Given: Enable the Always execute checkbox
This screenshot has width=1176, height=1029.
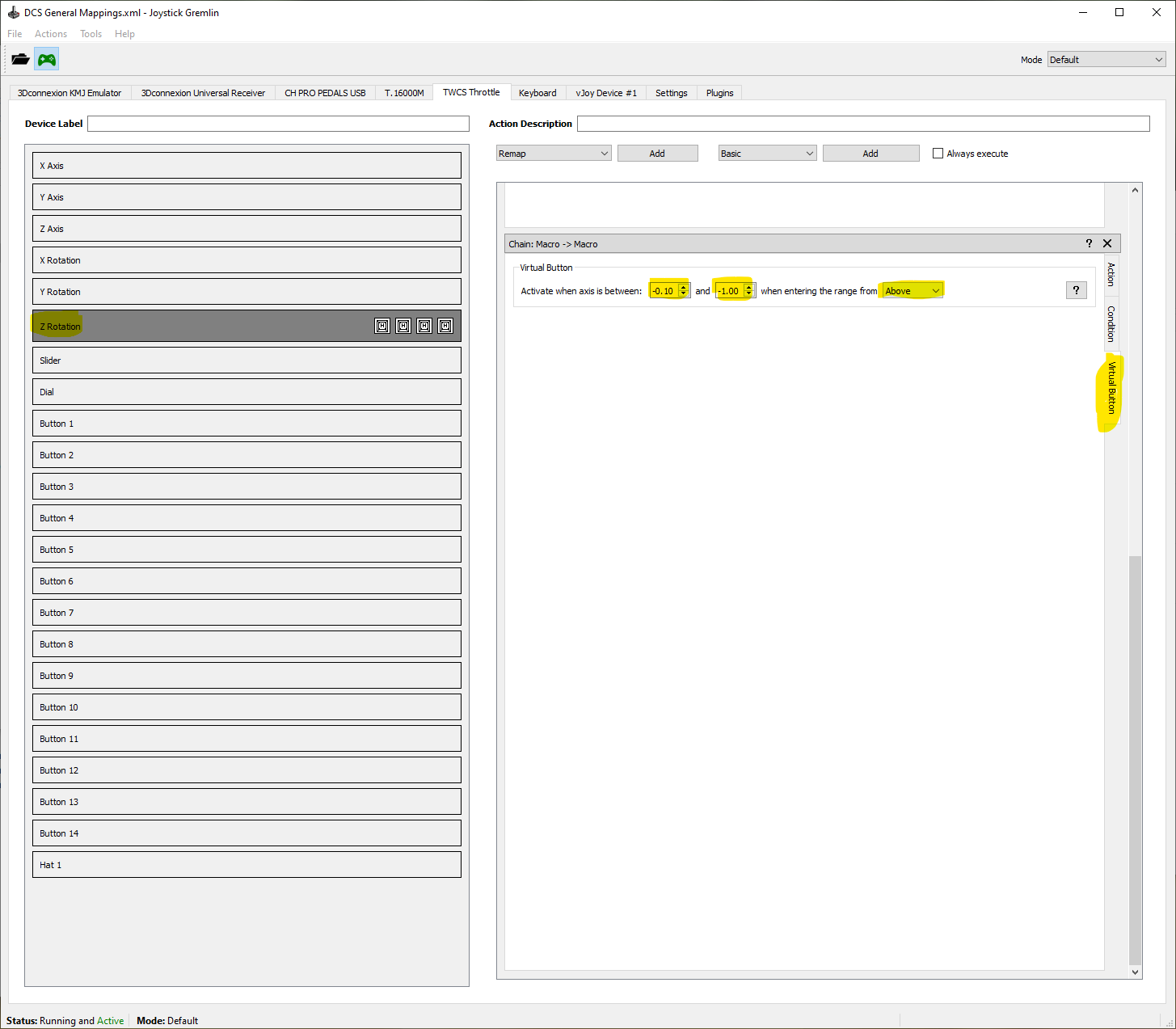Looking at the screenshot, I should (938, 154).
